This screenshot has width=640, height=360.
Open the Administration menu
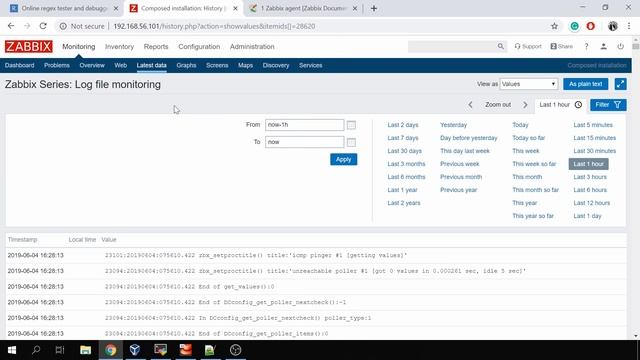[x=252, y=47]
